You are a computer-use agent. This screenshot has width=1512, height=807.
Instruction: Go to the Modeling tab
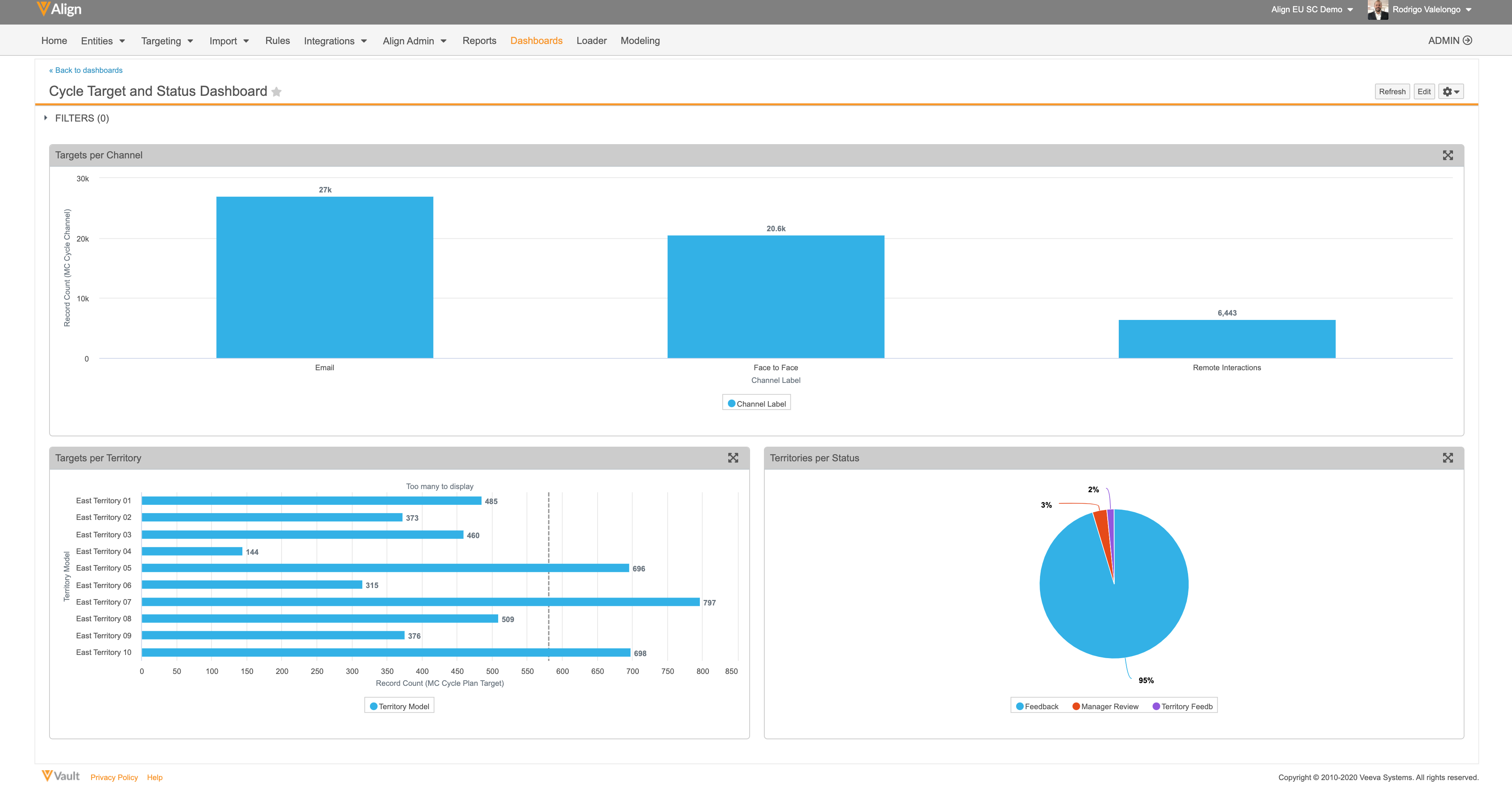(x=640, y=40)
